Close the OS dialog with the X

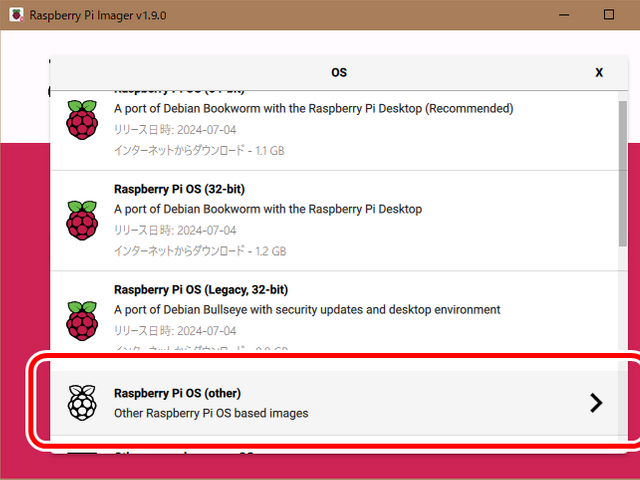tap(599, 73)
